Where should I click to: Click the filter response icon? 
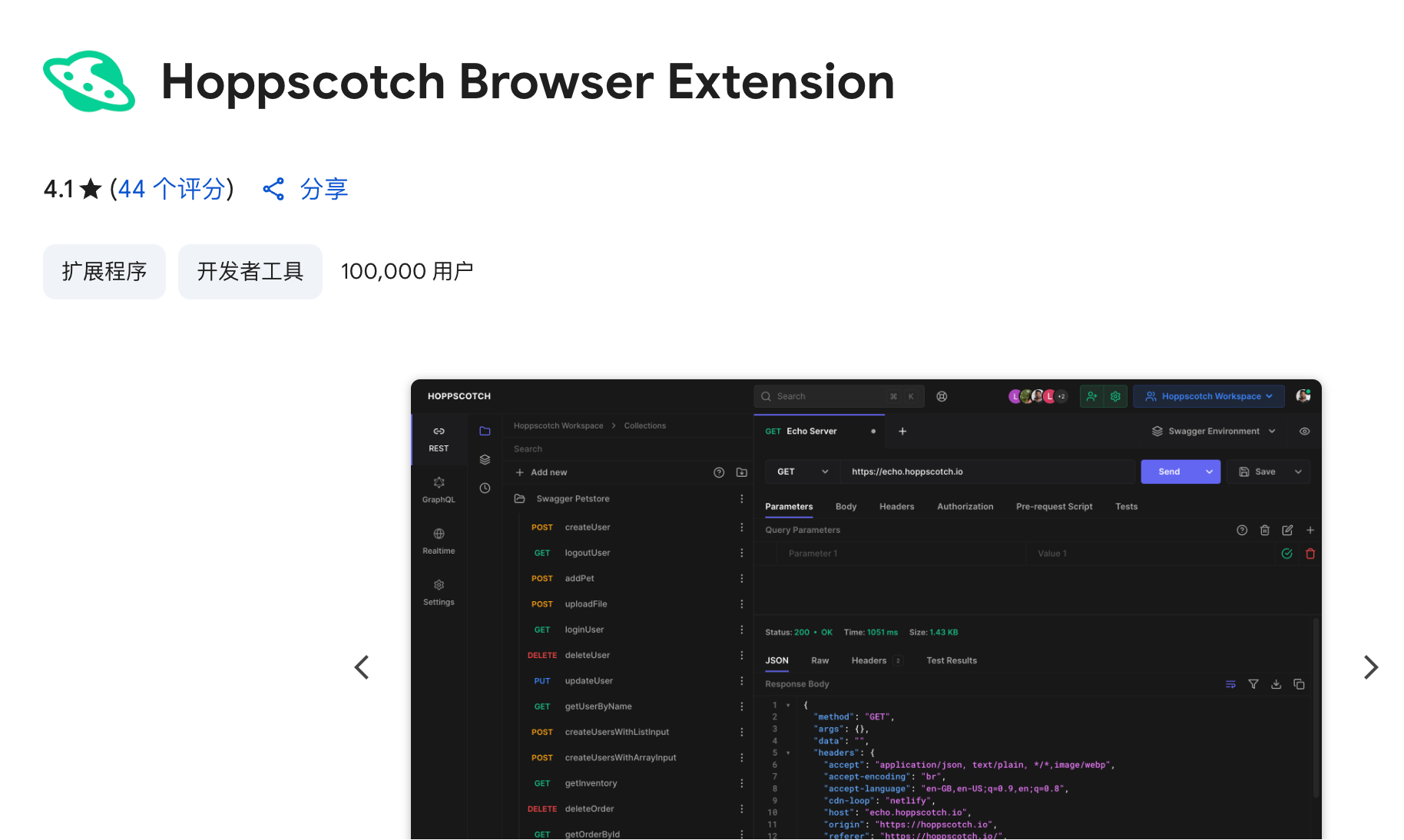(1253, 684)
